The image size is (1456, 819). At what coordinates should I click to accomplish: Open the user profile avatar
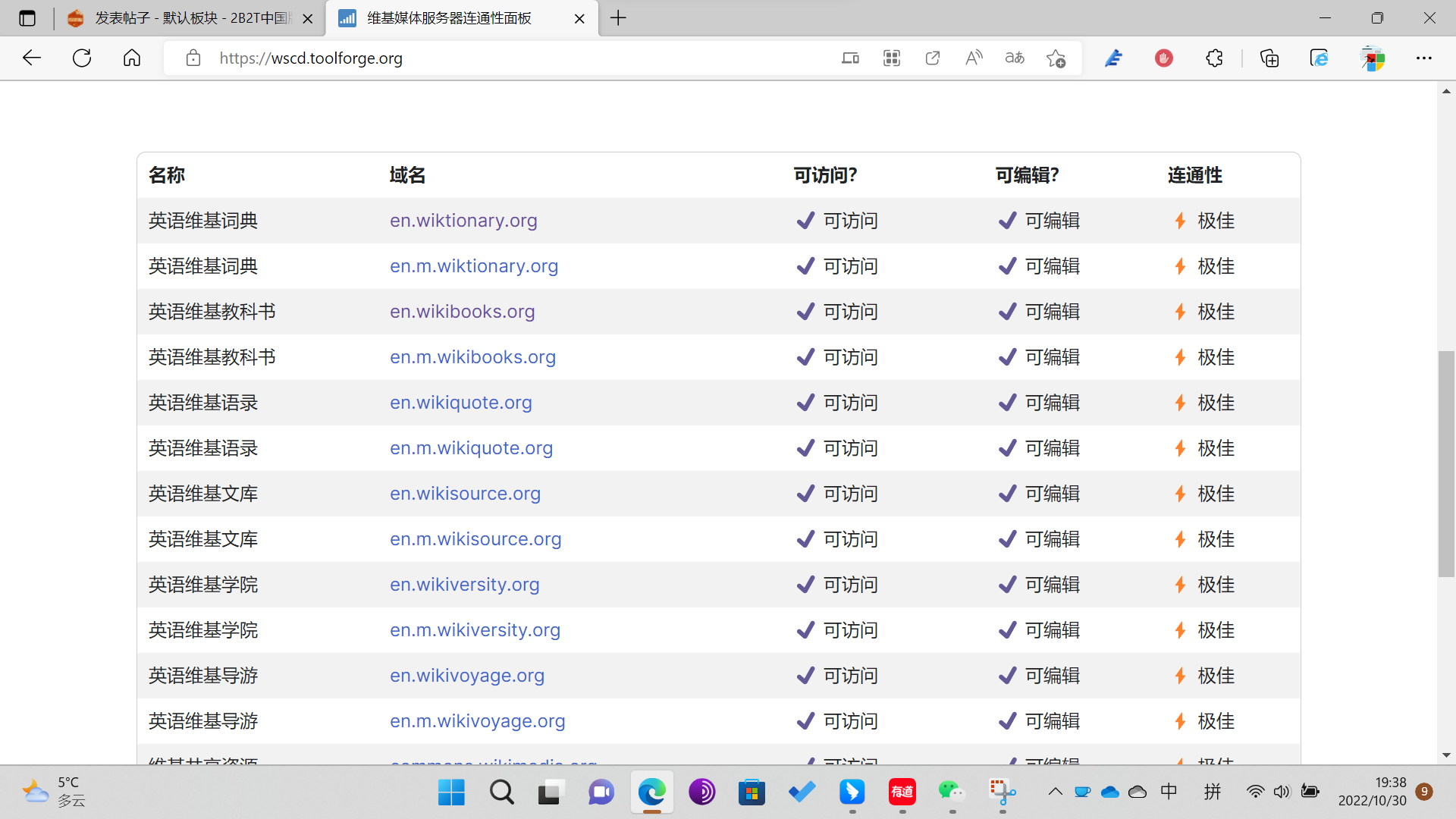click(1373, 58)
